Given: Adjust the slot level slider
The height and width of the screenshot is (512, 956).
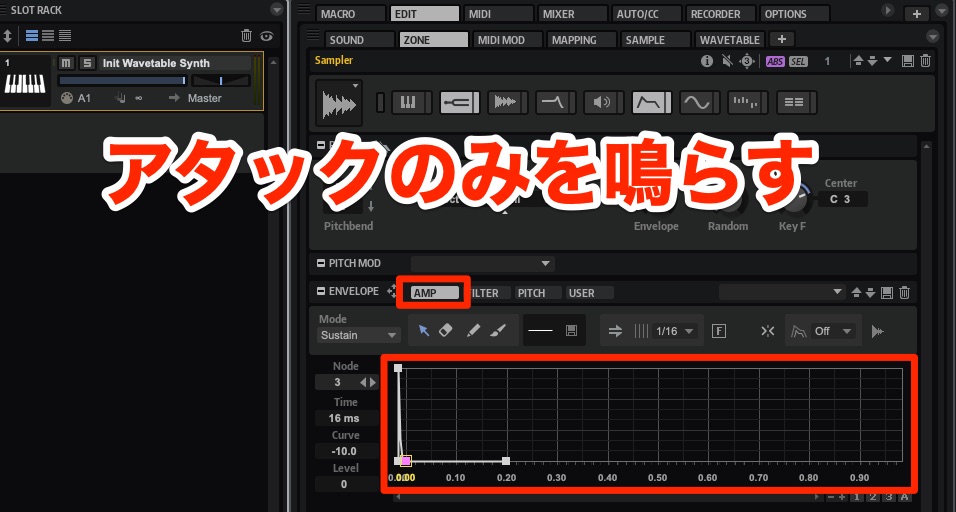Looking at the screenshot, I should pos(123,80).
